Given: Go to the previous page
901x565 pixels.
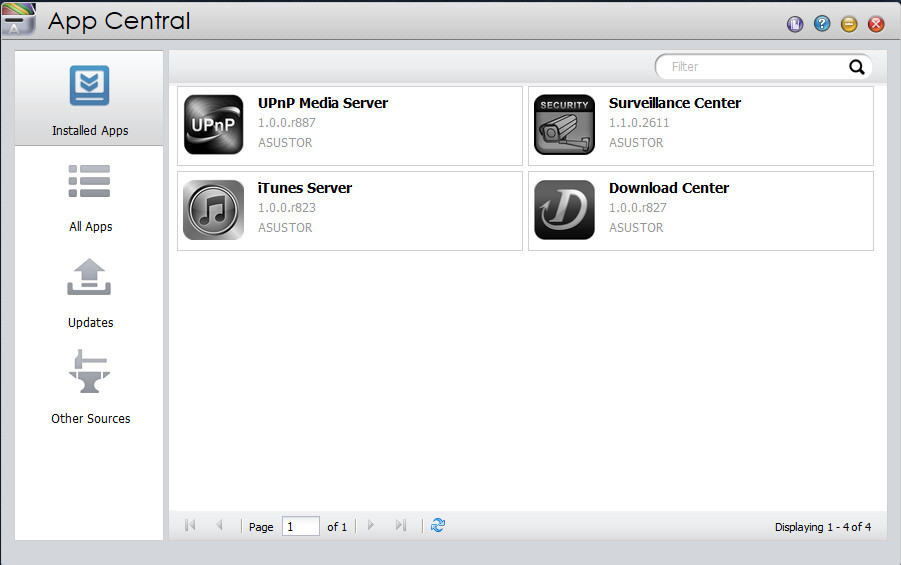Looking at the screenshot, I should 219,525.
